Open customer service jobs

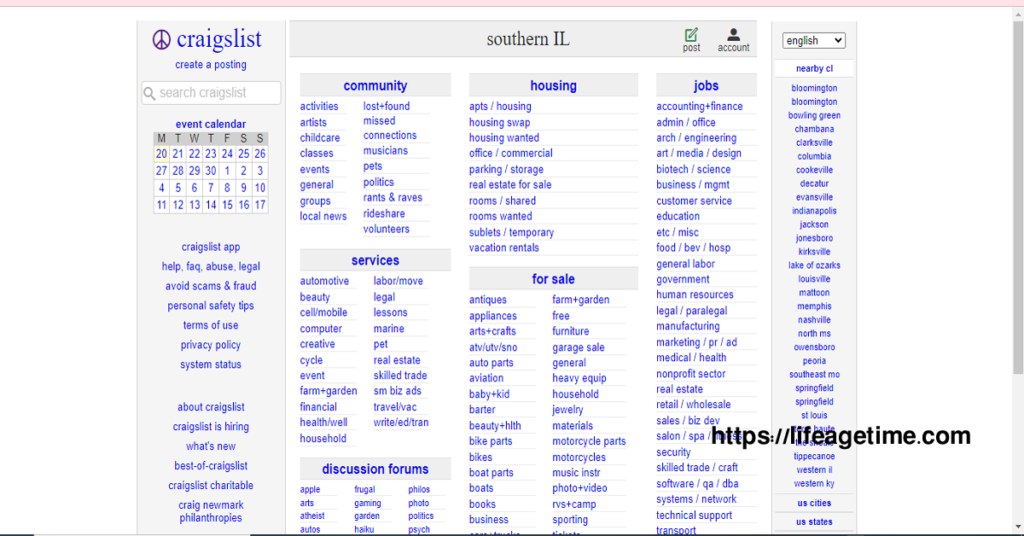click(x=694, y=201)
